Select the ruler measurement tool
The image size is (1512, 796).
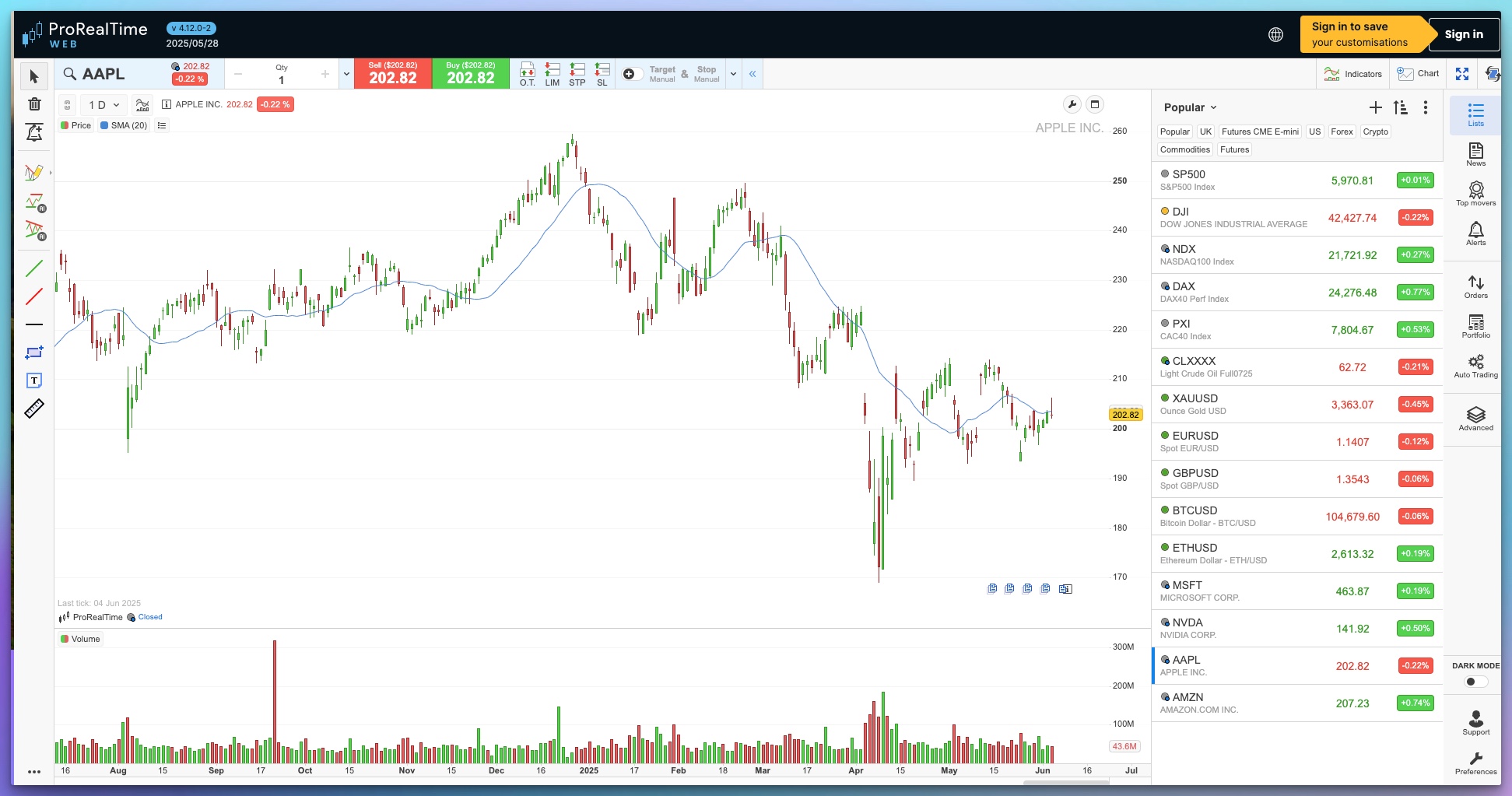(34, 408)
